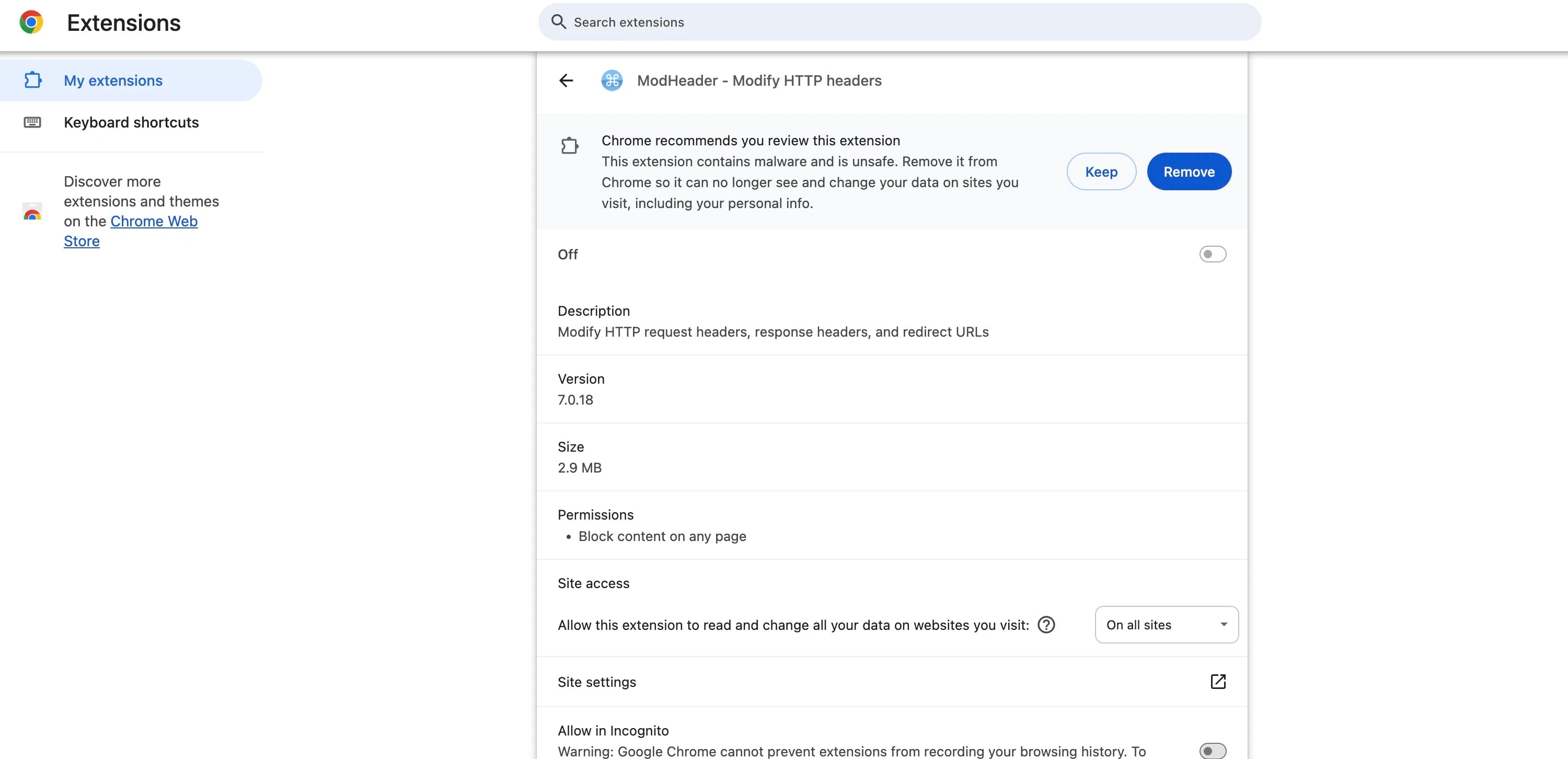Click the search magnifier icon
The height and width of the screenshot is (759, 1568).
(558, 22)
